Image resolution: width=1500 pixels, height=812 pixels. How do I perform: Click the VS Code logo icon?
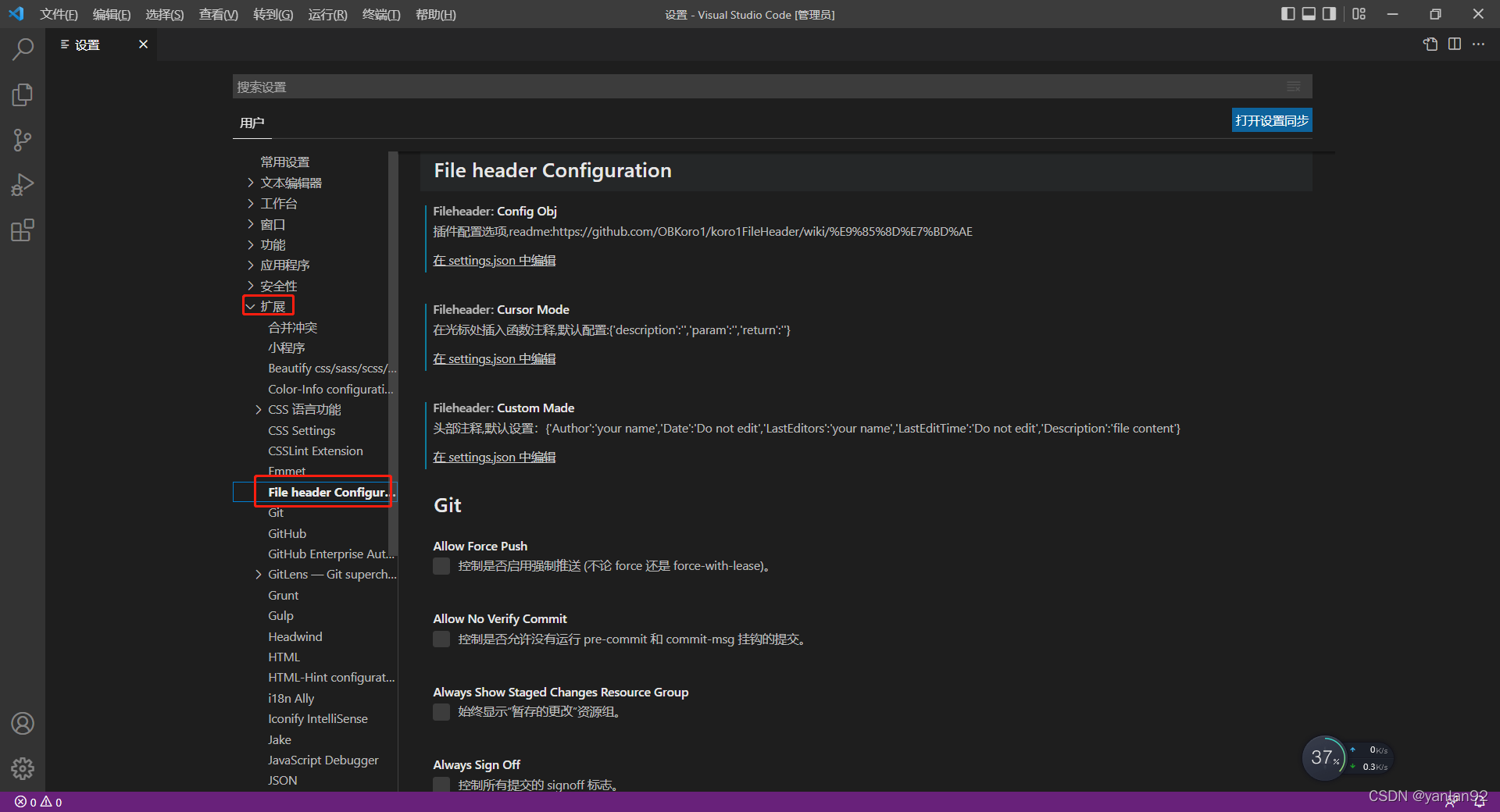tap(16, 14)
